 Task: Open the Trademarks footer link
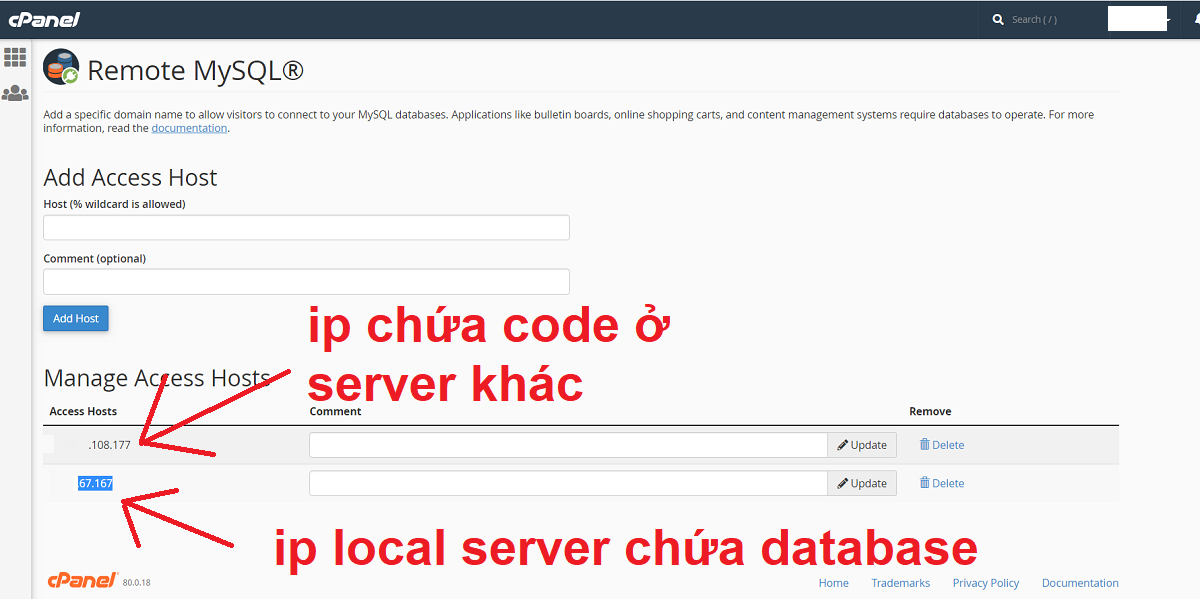click(x=901, y=583)
